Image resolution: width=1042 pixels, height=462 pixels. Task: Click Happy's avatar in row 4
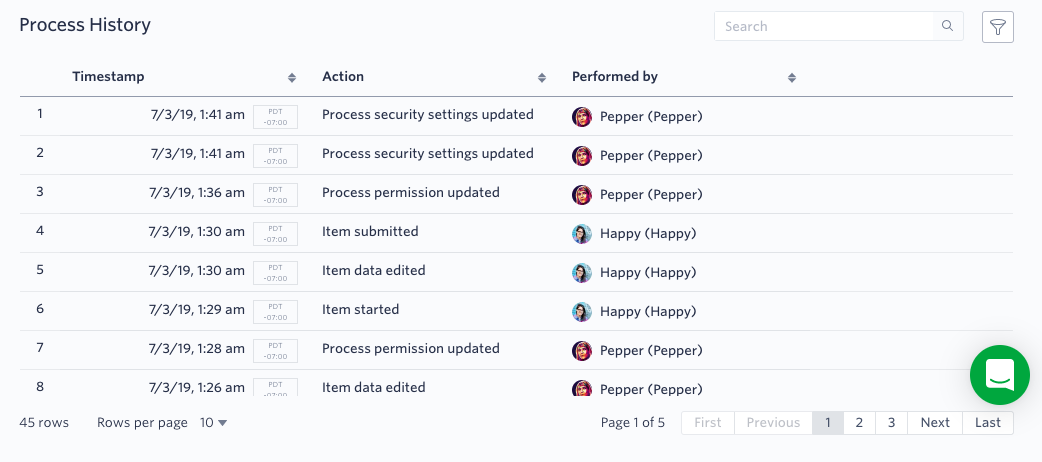click(x=581, y=233)
